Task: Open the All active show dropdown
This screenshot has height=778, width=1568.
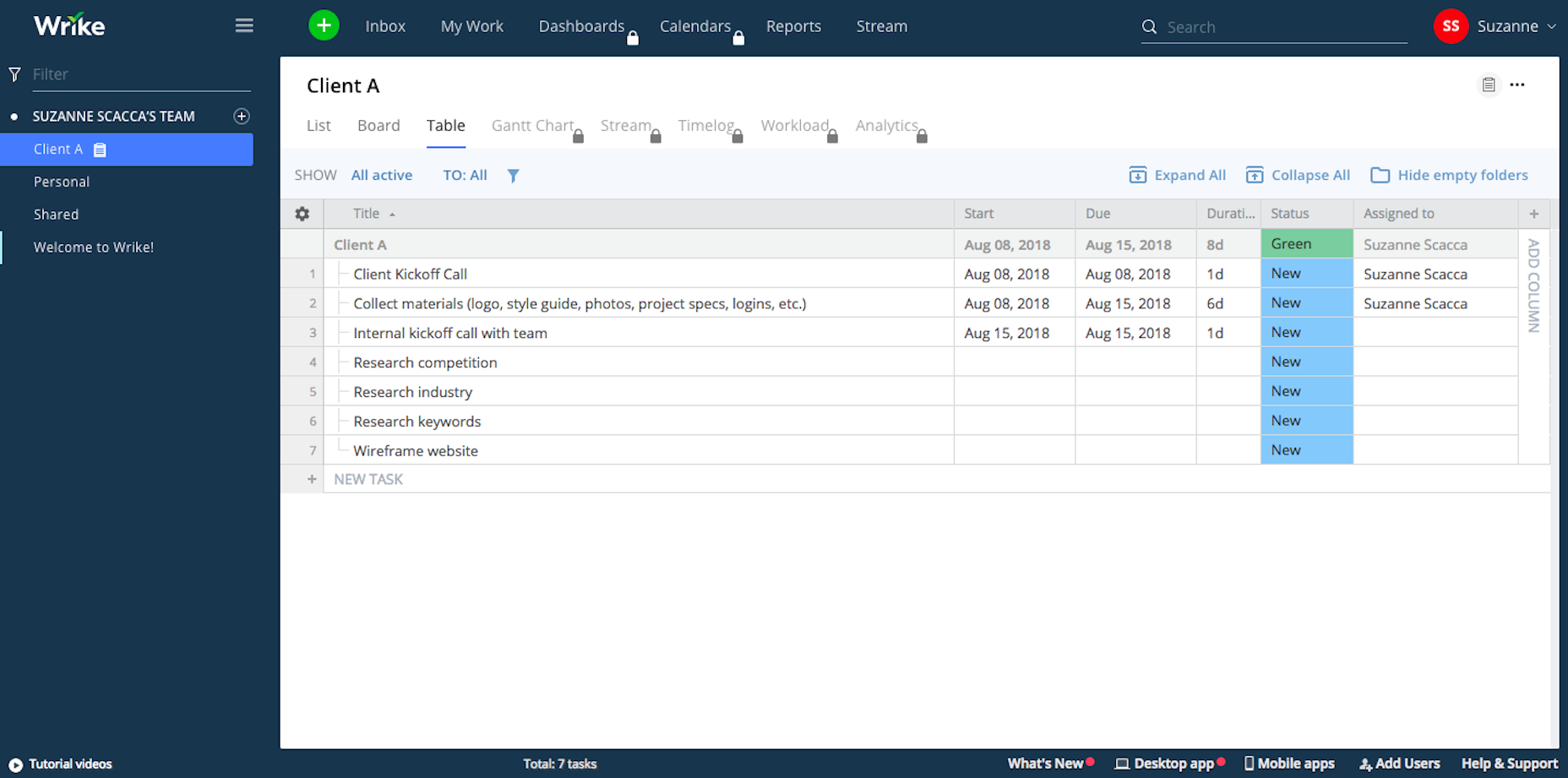Action: point(382,175)
